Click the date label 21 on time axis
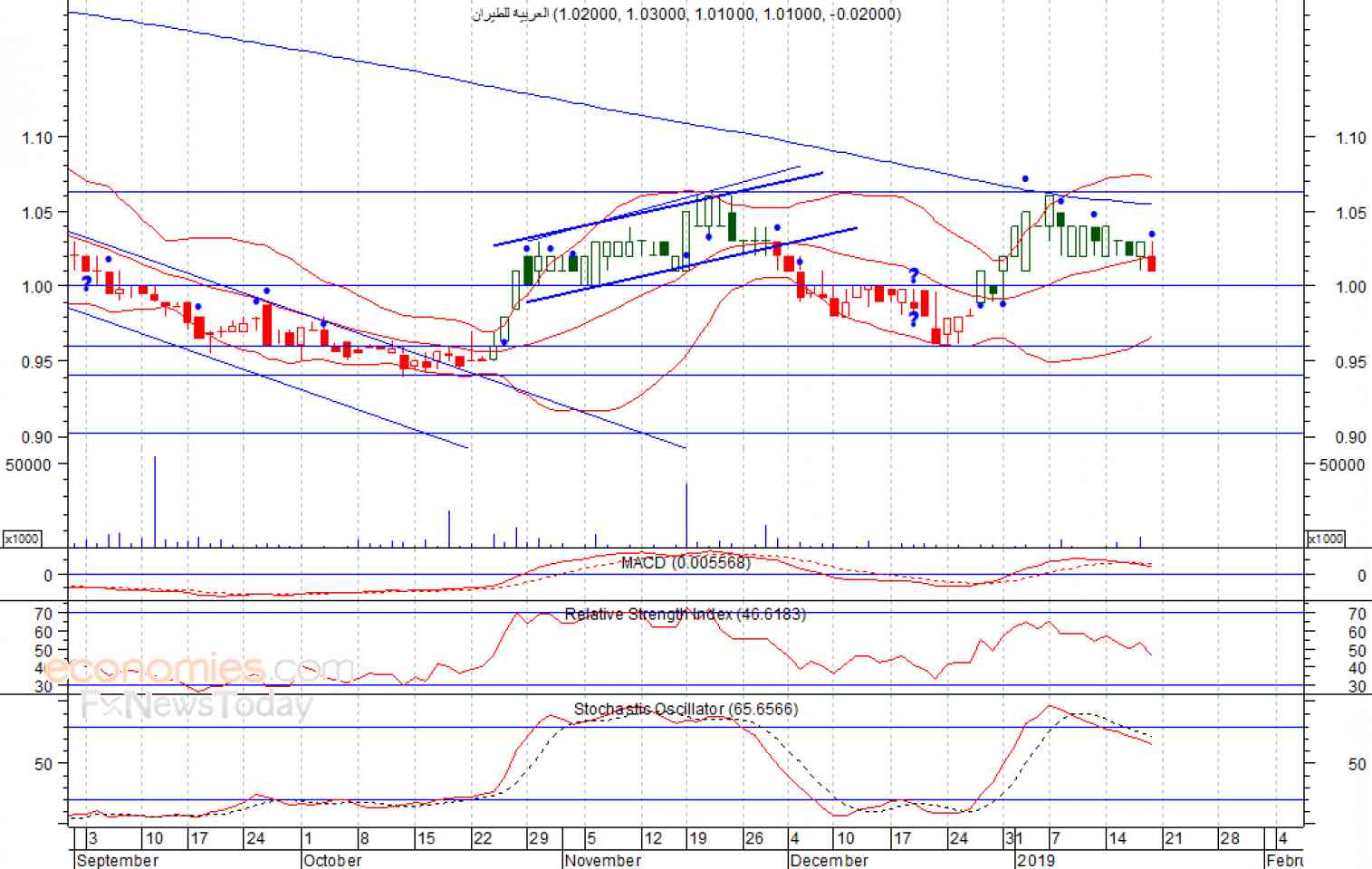This screenshot has height=869, width=1372. (x=1173, y=838)
